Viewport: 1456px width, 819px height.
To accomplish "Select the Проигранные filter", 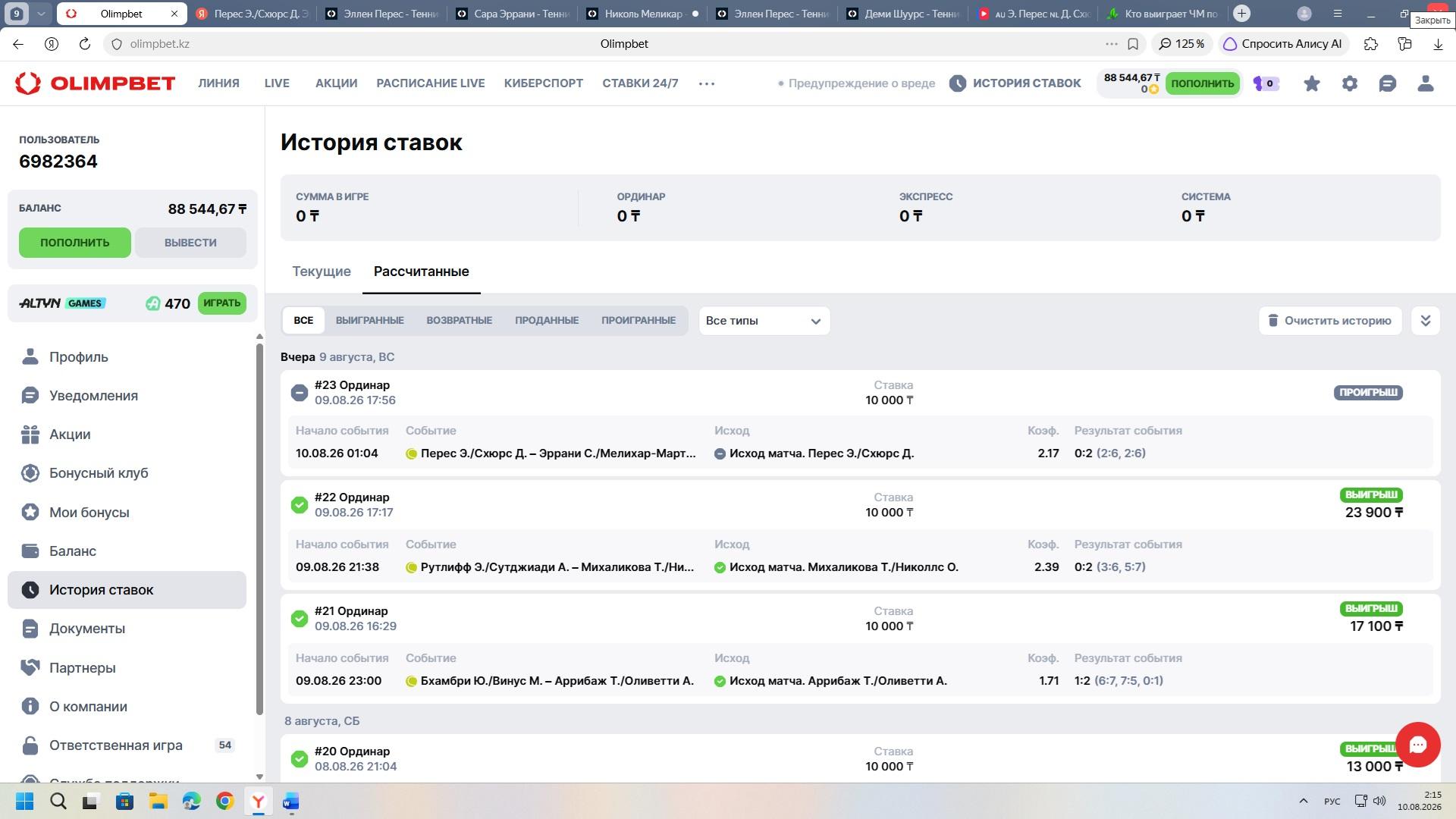I will click(639, 321).
